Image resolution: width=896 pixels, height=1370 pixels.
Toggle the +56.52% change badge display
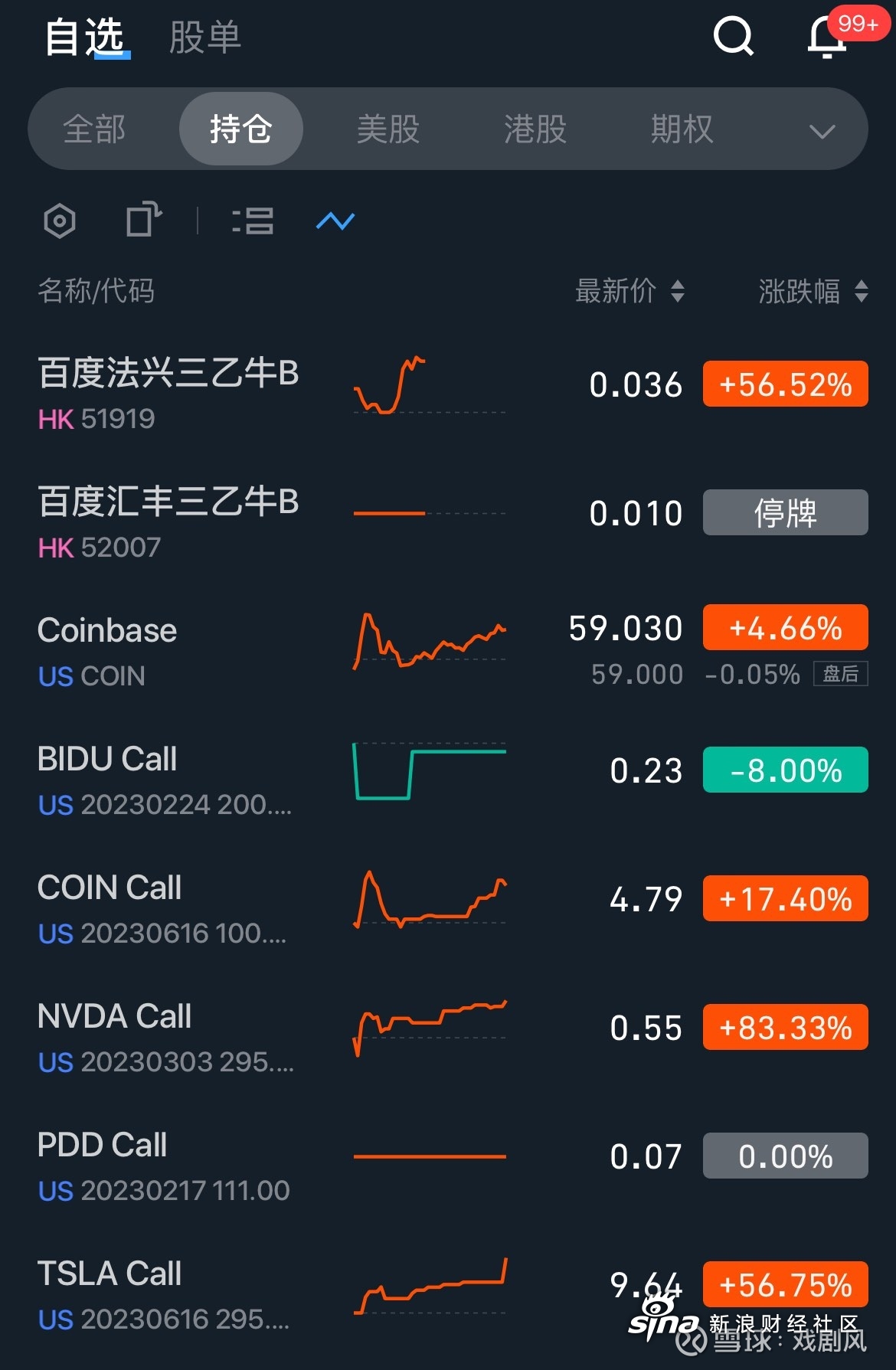pyautogui.click(x=786, y=384)
